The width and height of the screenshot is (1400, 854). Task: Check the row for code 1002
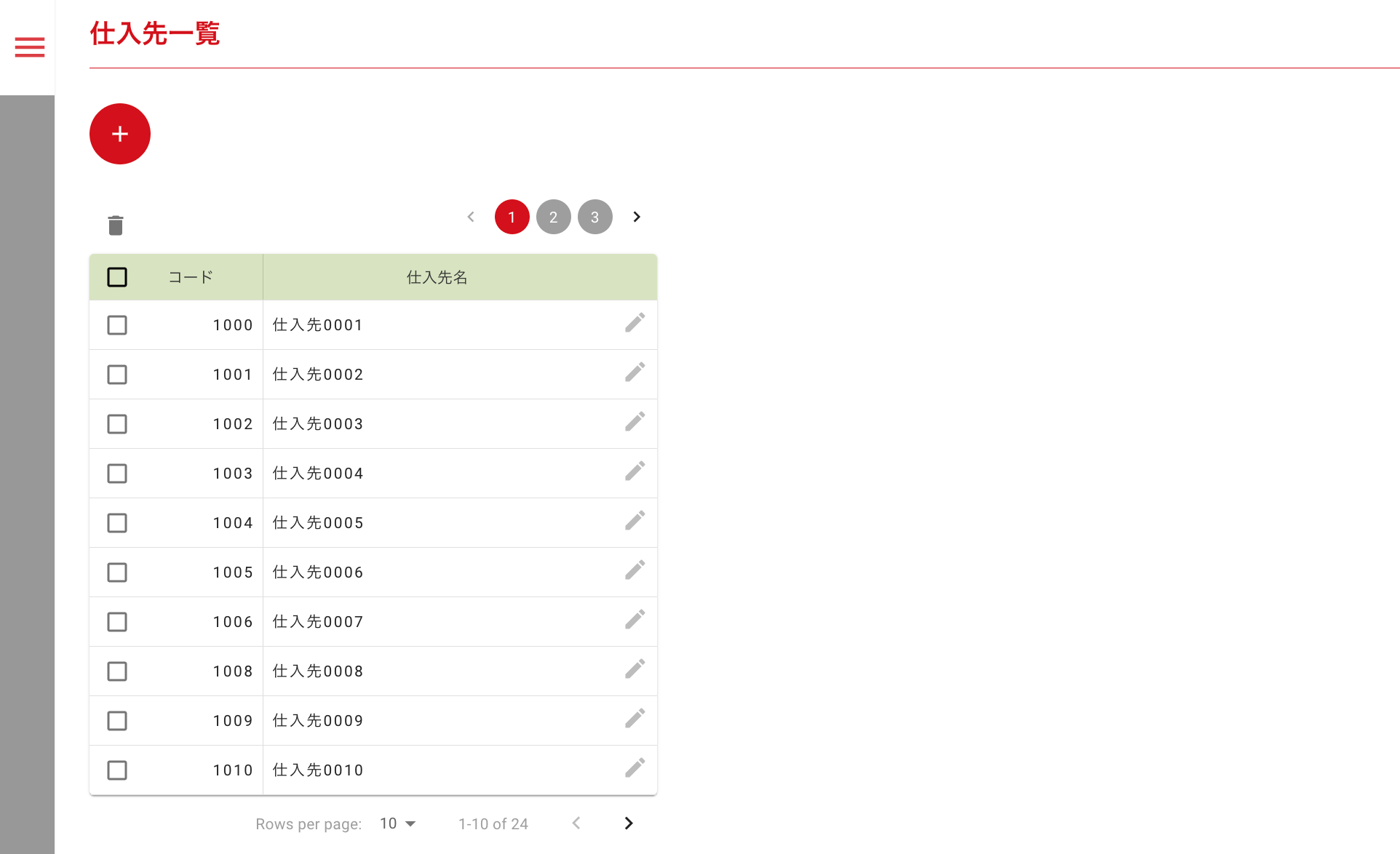pyautogui.click(x=117, y=424)
